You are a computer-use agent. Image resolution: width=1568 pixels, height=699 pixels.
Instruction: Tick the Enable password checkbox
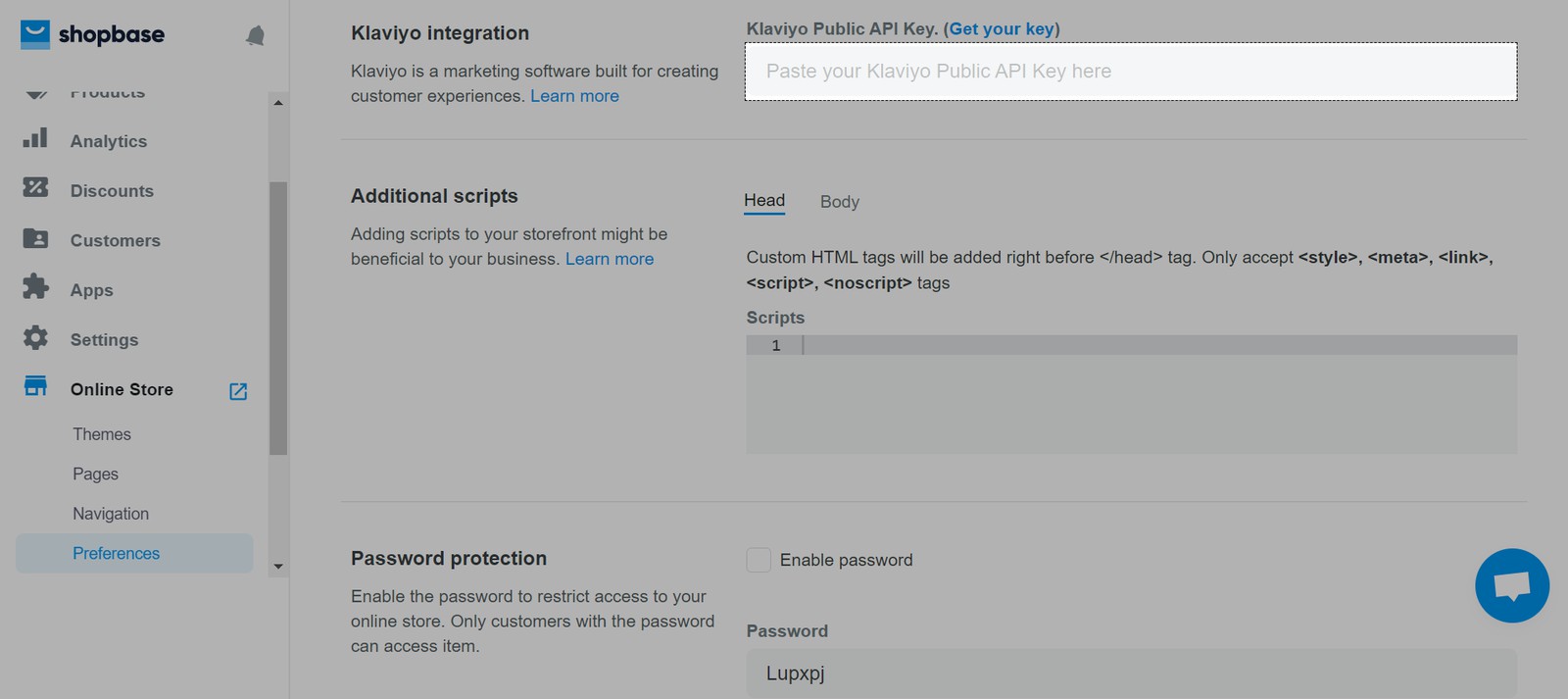759,560
